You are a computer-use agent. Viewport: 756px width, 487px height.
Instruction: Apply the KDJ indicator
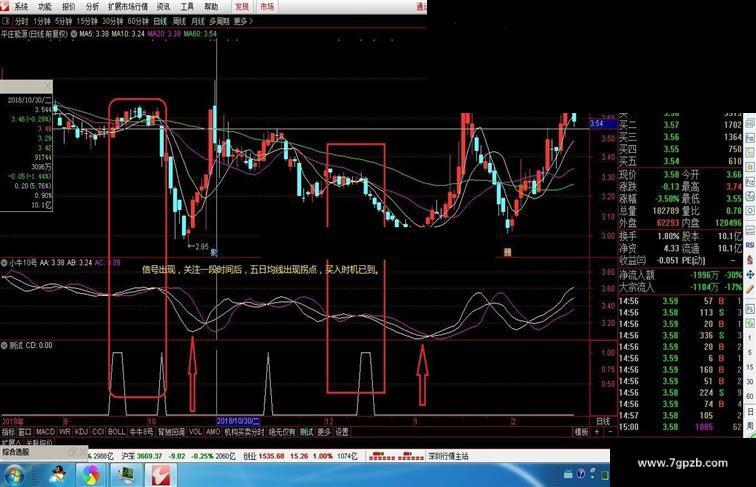81,432
